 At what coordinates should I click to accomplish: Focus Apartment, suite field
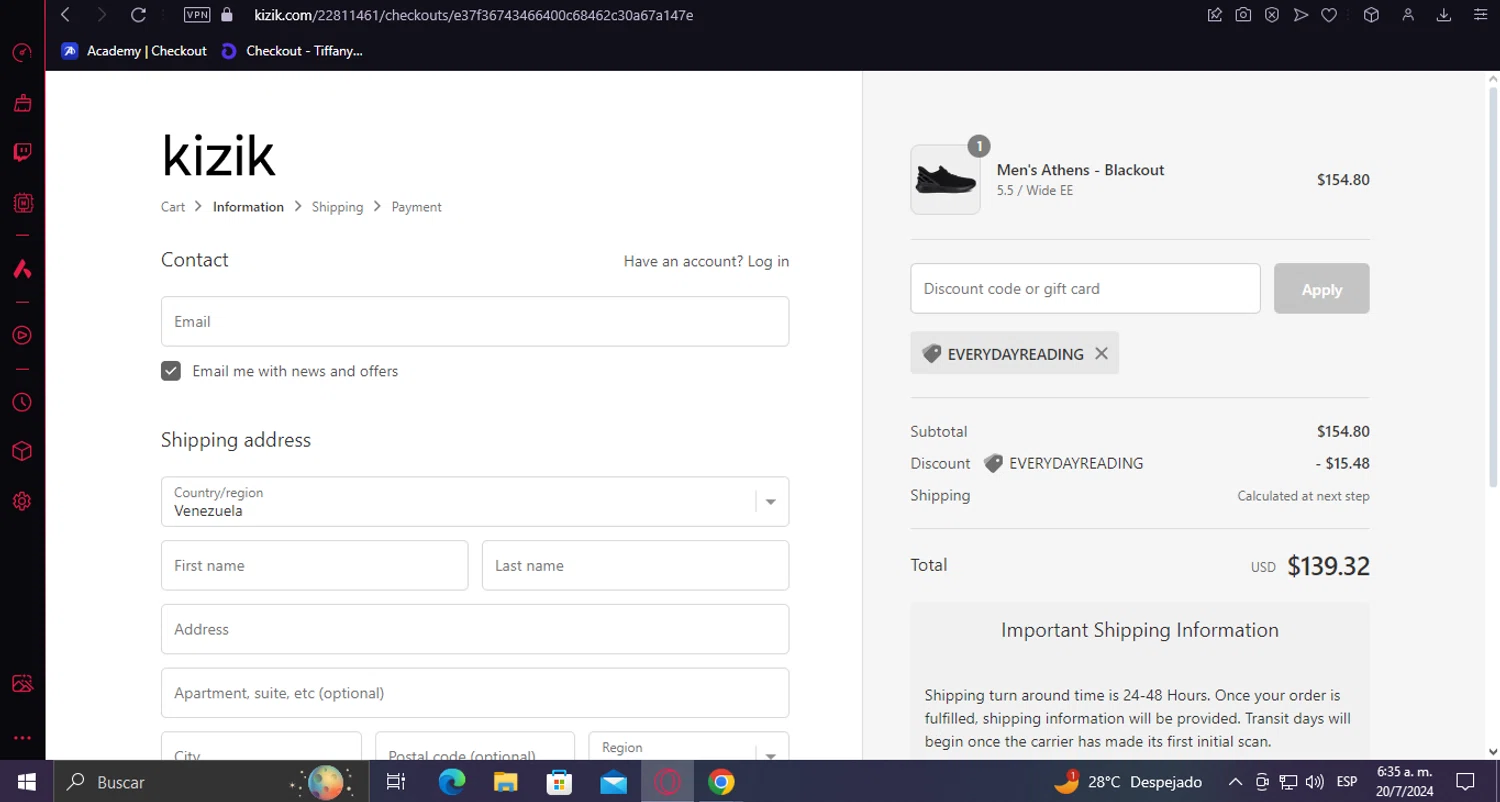coord(475,693)
